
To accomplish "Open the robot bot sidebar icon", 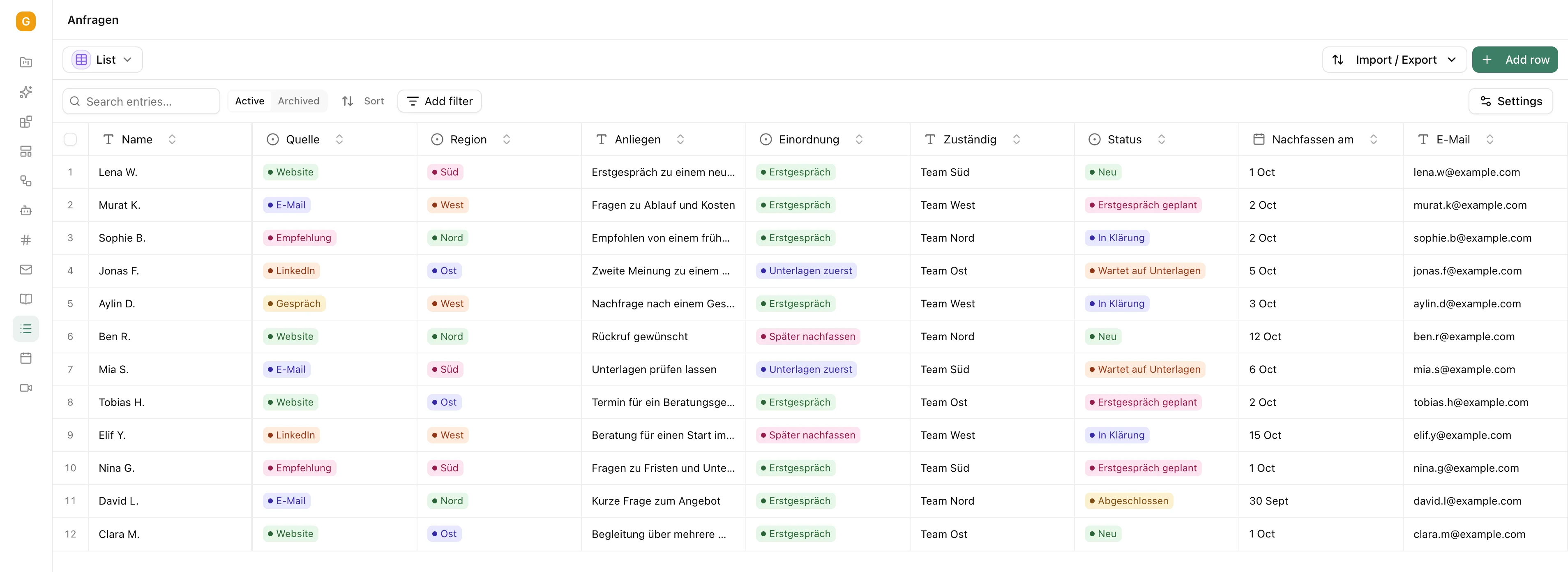I will (x=25, y=210).
